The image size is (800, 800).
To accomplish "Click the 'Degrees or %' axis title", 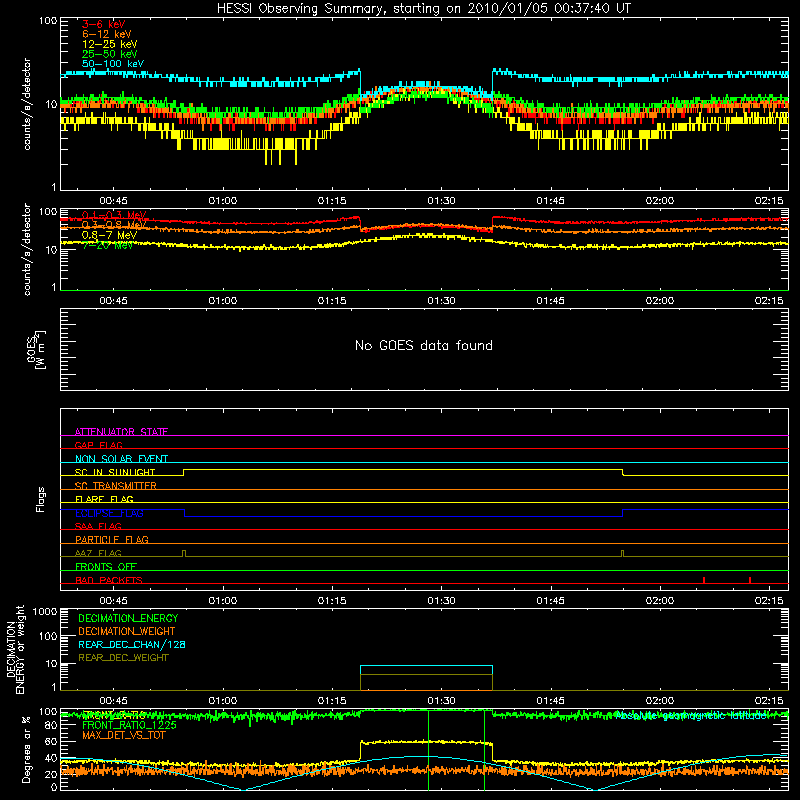I will point(26,749).
